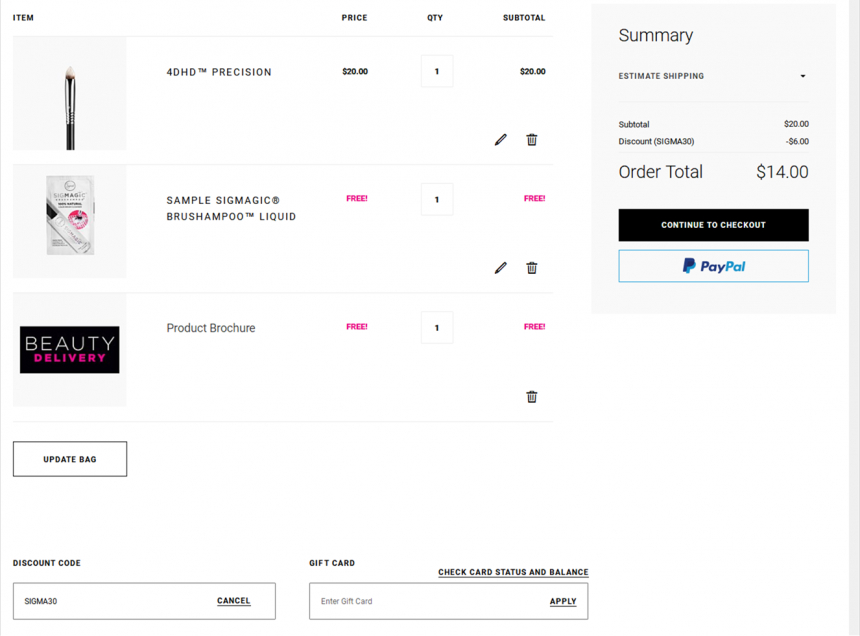
Task: Open the Estimate Shipping dropdown arrow
Action: [x=803, y=76]
